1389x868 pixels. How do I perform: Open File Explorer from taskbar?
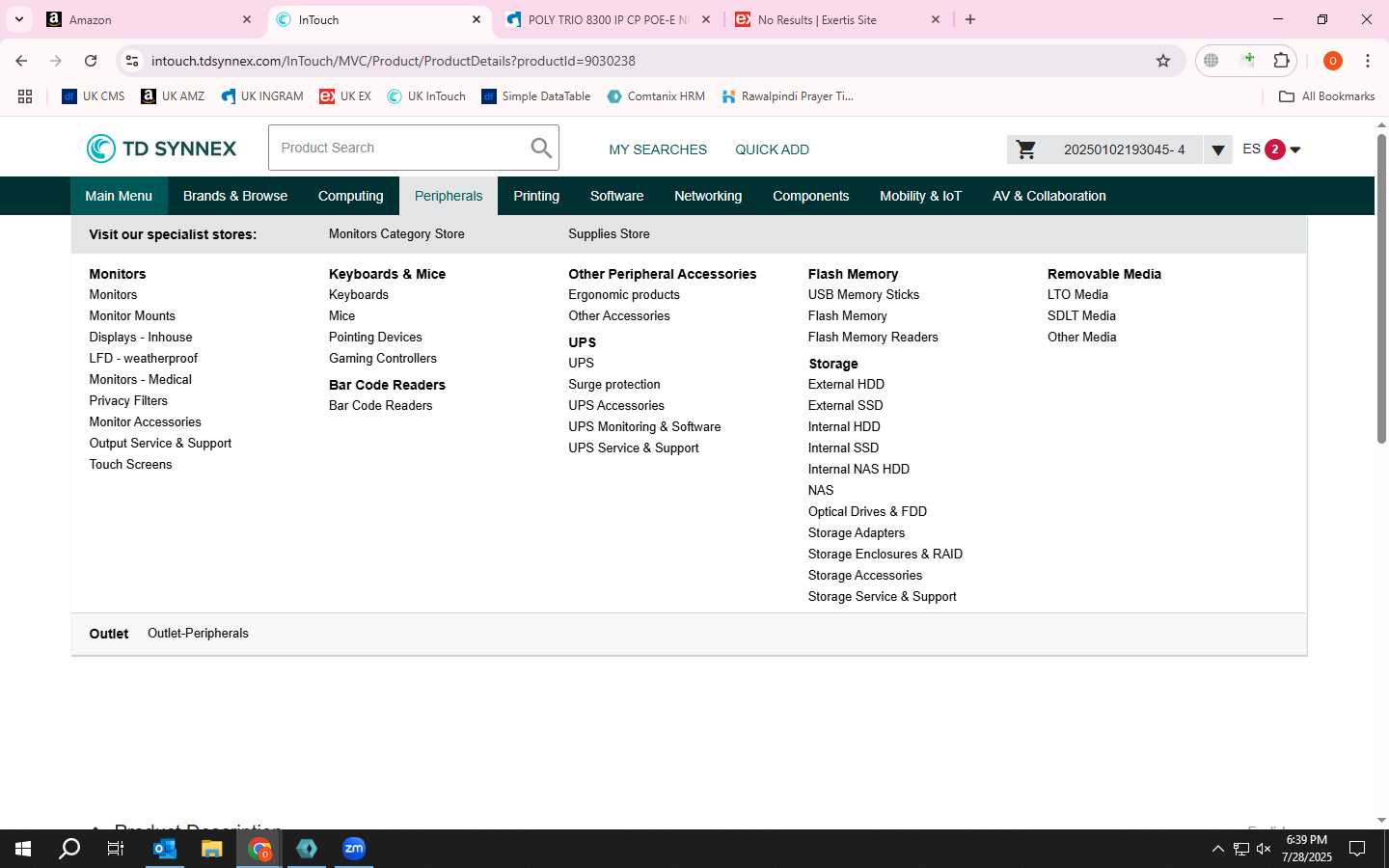point(212,849)
